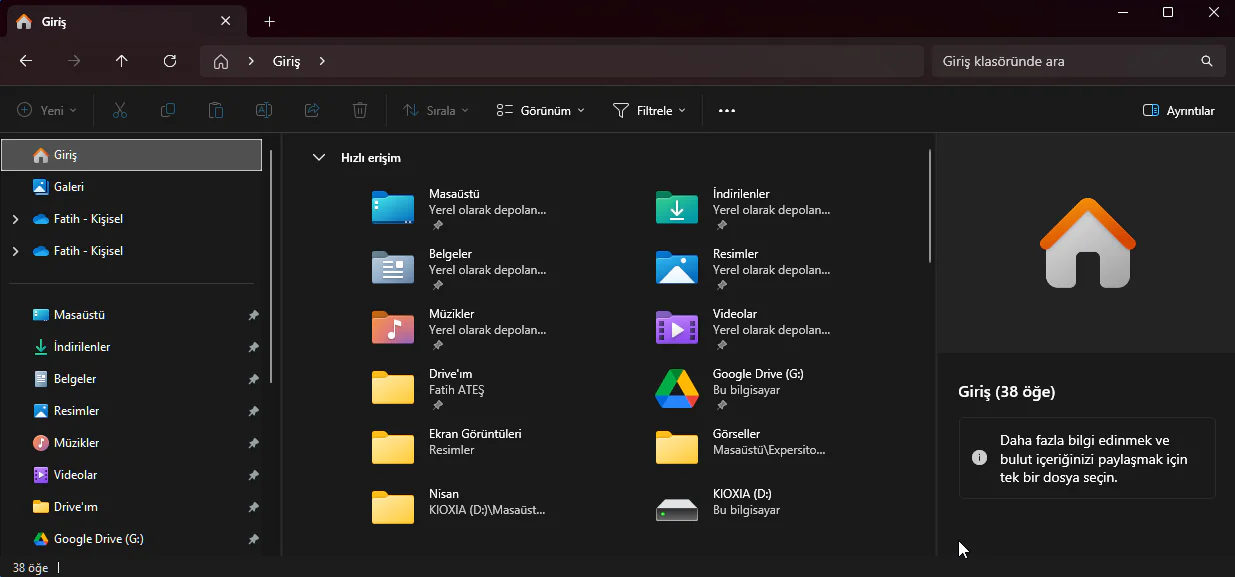Click the Giriş klasöründe ara search box
1235x577 pixels.
click(1078, 61)
